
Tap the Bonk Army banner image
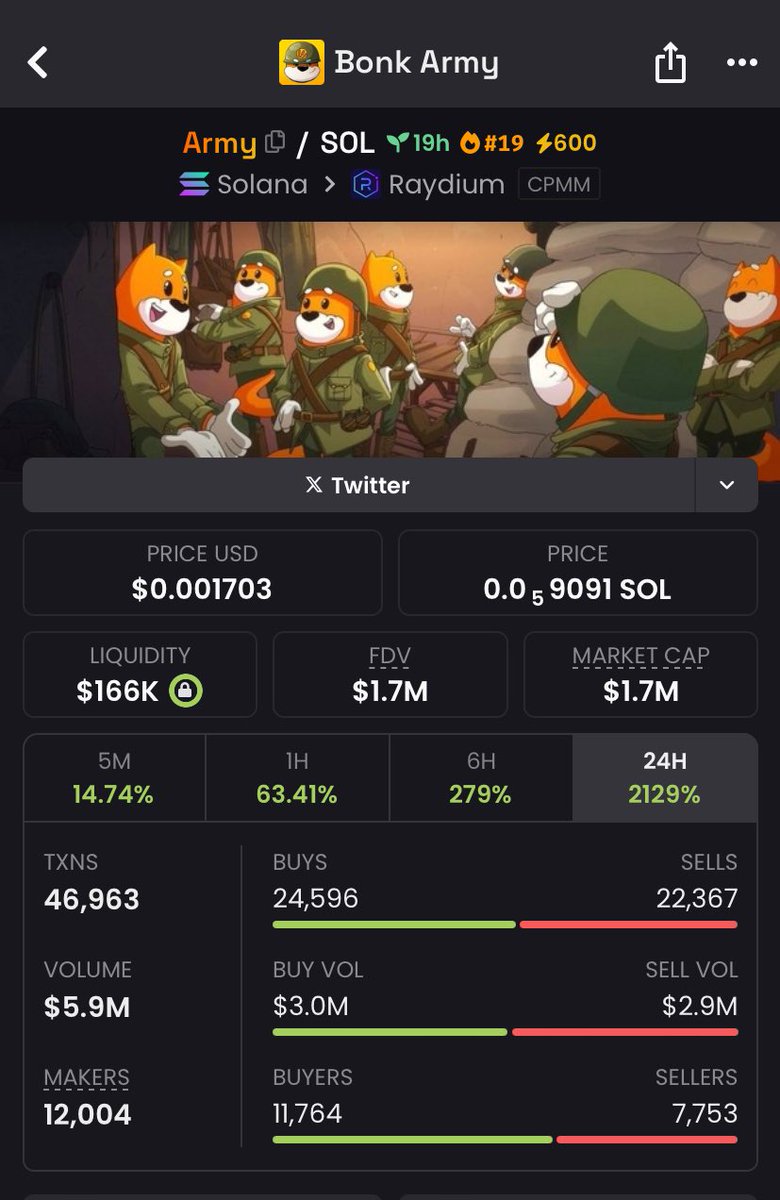pos(390,340)
